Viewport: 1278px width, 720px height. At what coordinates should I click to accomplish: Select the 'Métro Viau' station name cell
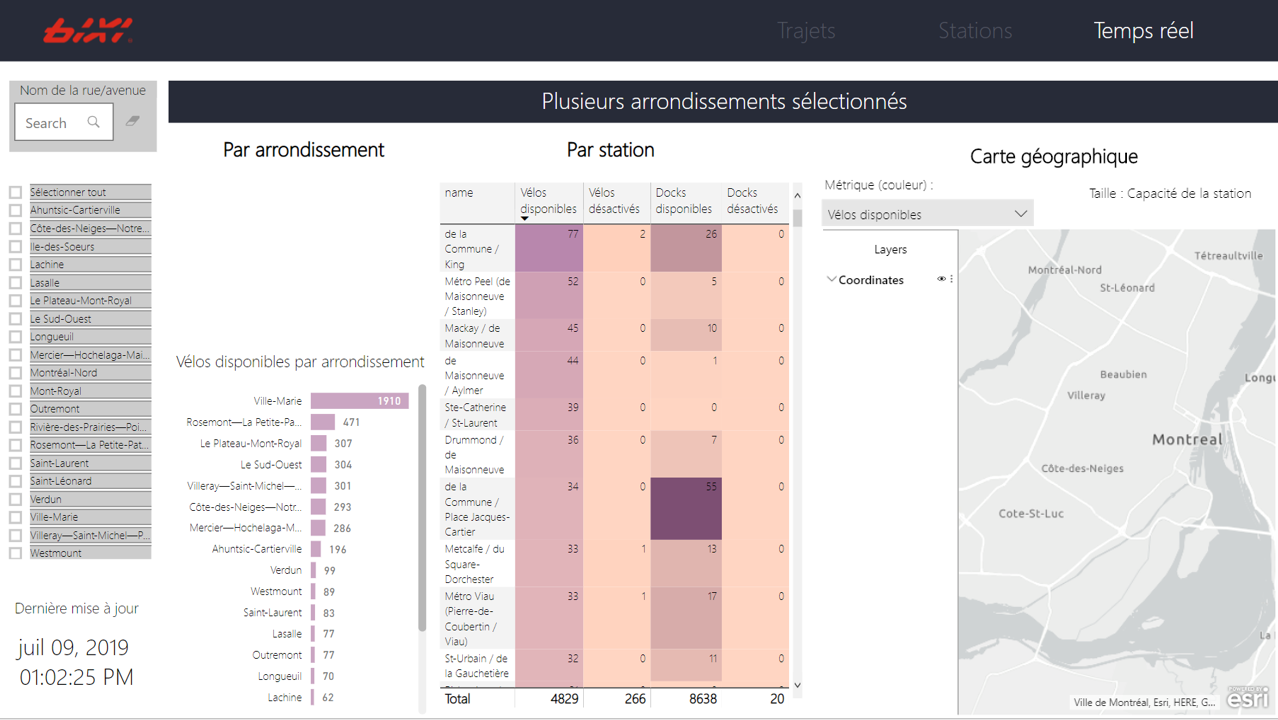[x=478, y=619]
